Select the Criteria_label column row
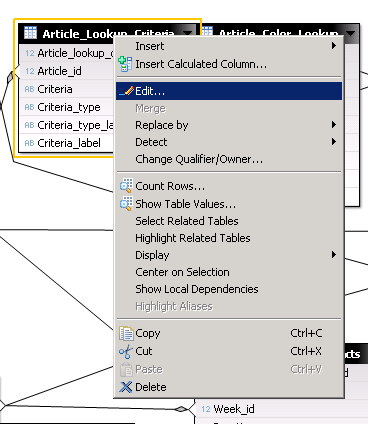Viewport: 368px width, 424px height. tap(67, 143)
